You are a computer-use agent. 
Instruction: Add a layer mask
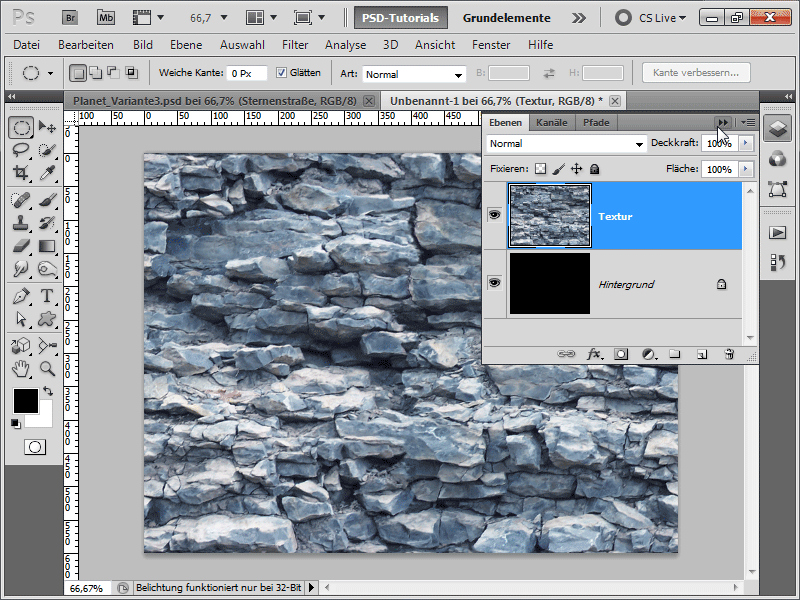[621, 354]
